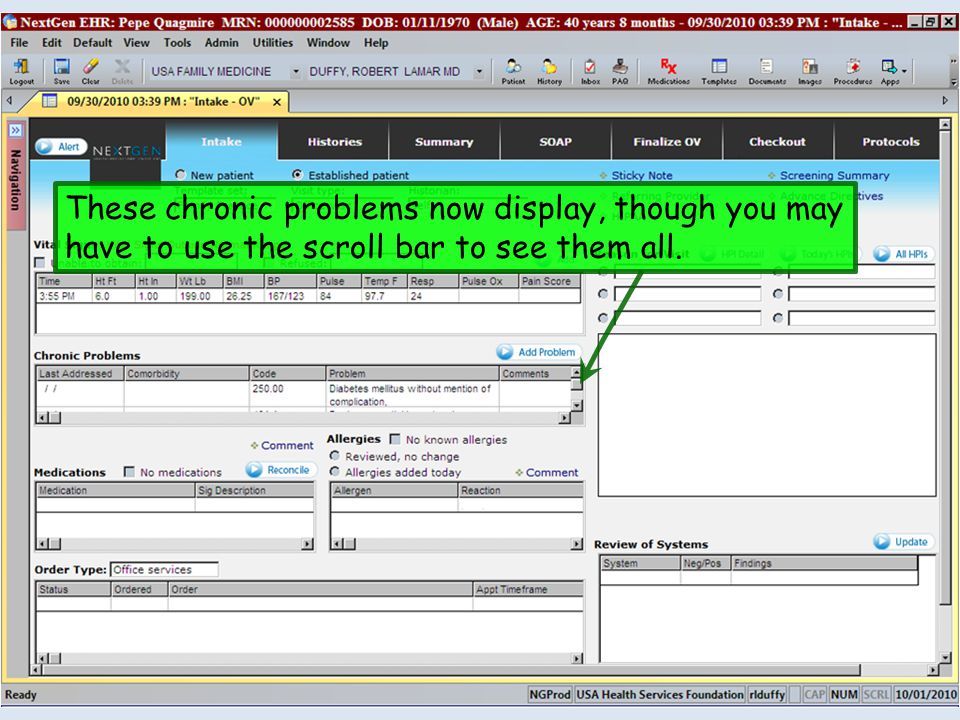960x720 pixels.
Task: Click the medications Comment link
Action: [x=287, y=445]
